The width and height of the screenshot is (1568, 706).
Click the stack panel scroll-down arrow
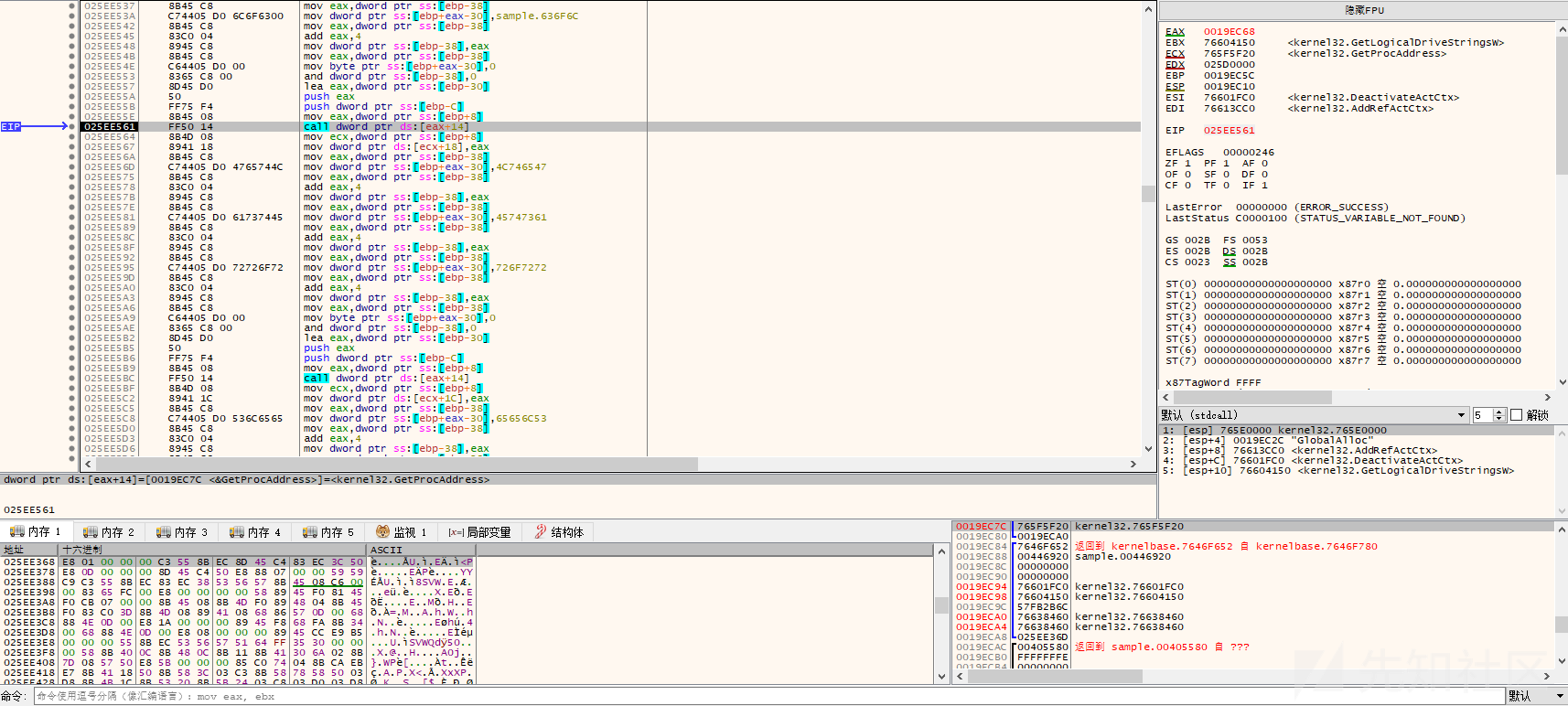(x=1561, y=661)
